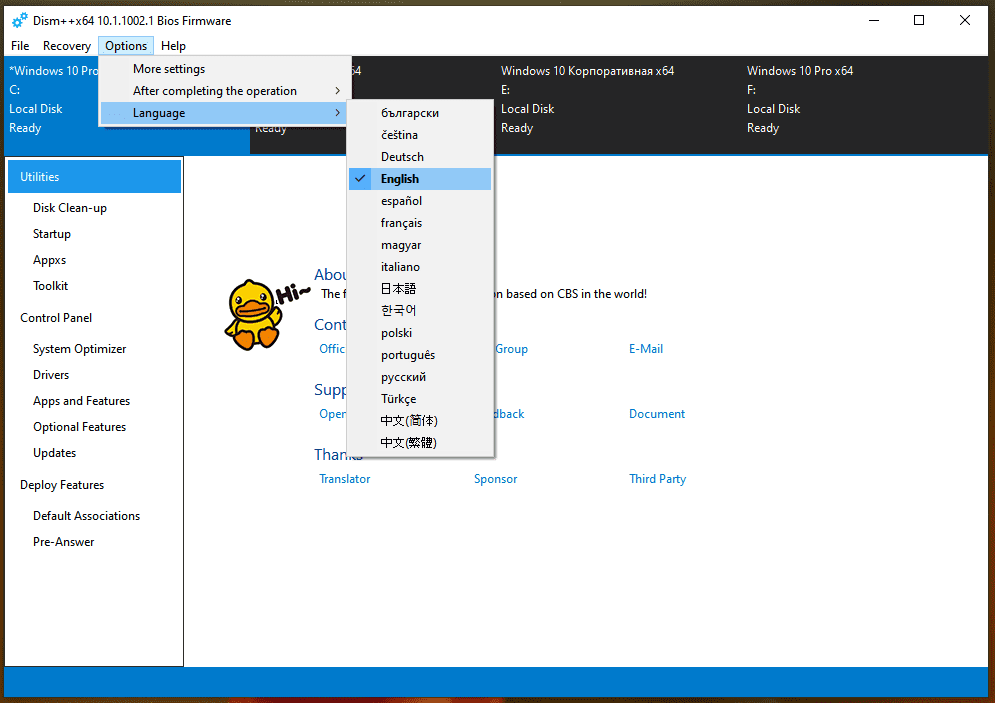
Task: Select 日本語 language
Action: pyautogui.click(x=420, y=289)
